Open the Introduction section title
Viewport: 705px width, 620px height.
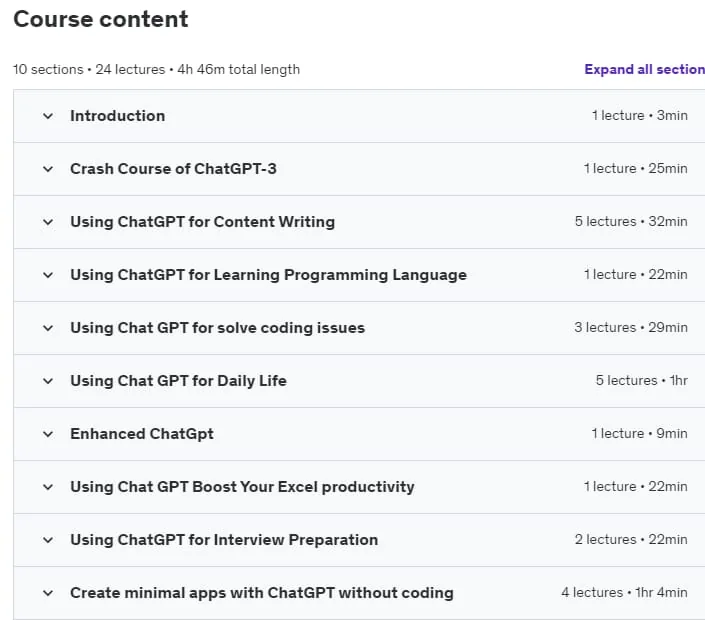point(118,116)
